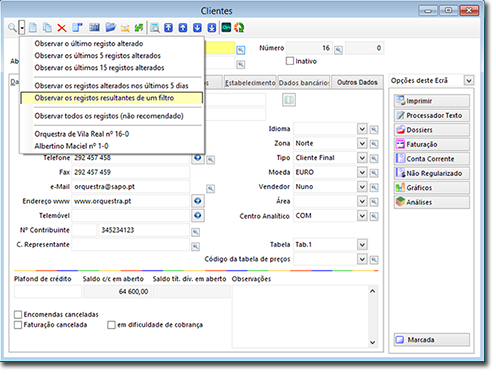Click the lookup icon beside Nº Contribuinte
Image resolution: width=496 pixels, height=375 pixels.
(x=196, y=232)
